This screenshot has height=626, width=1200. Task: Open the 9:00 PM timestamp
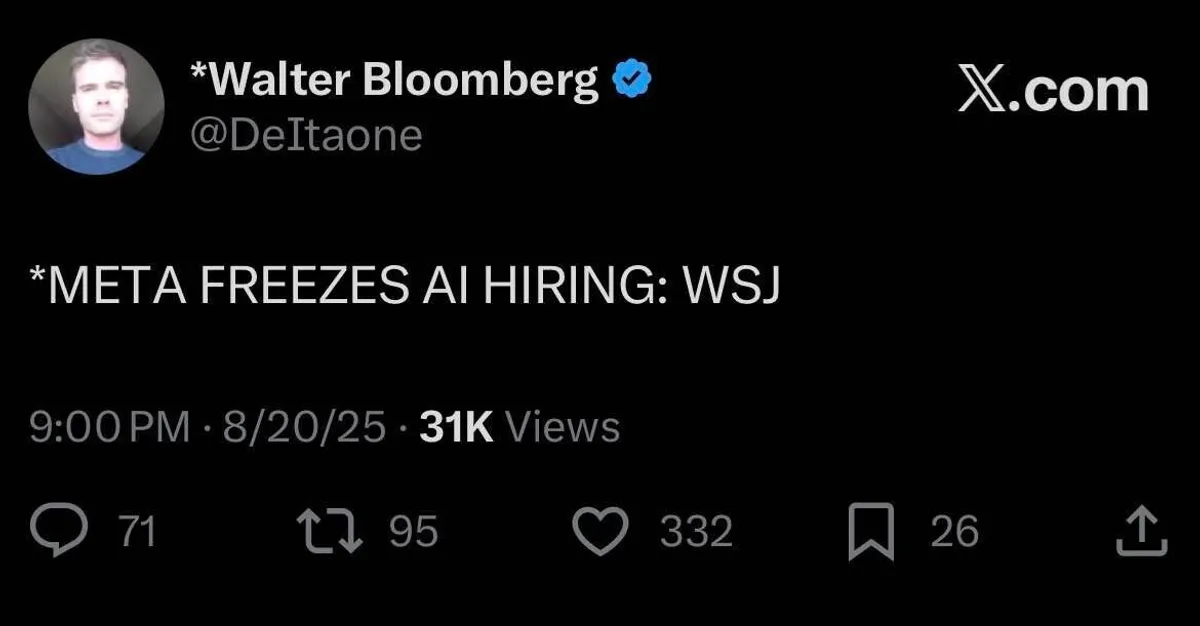109,428
